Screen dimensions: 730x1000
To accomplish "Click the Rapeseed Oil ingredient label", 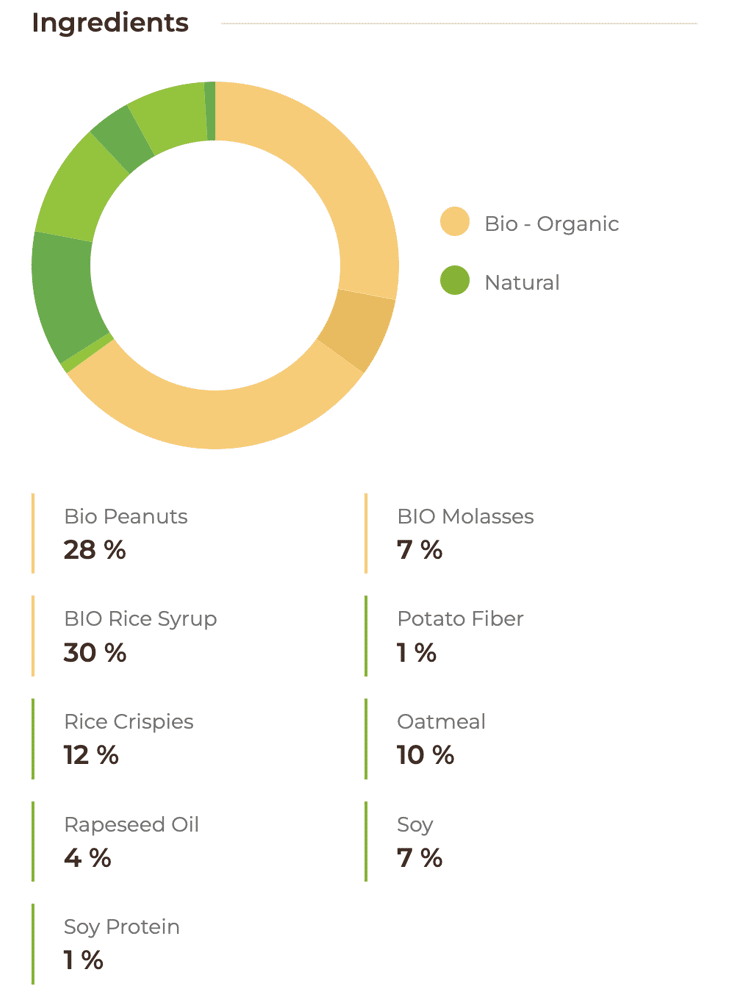I will [x=131, y=825].
